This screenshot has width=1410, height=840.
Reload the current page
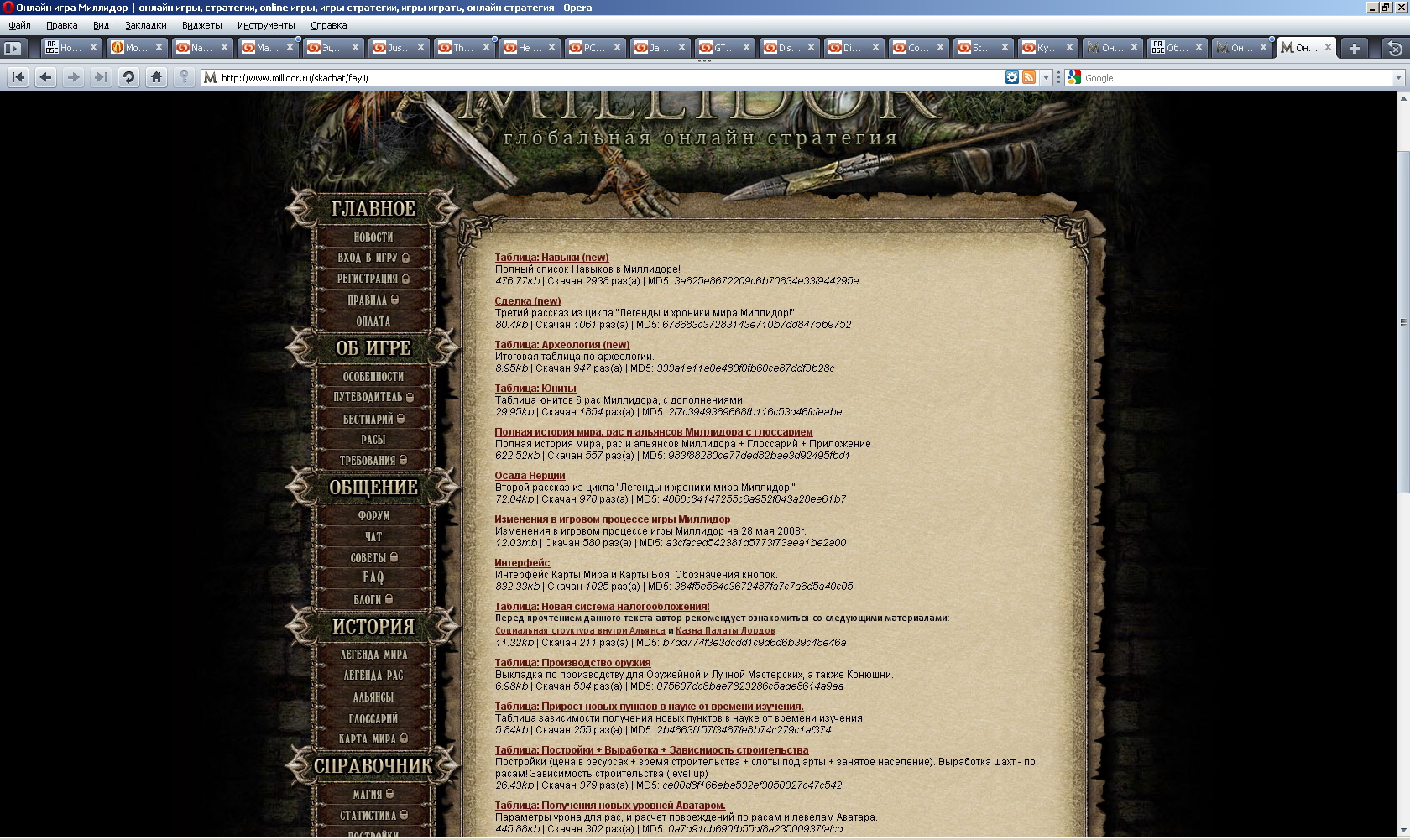coord(128,77)
